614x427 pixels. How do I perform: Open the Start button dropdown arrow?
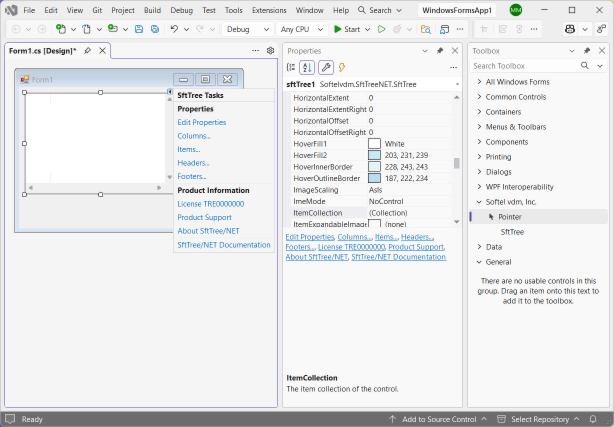click(367, 29)
